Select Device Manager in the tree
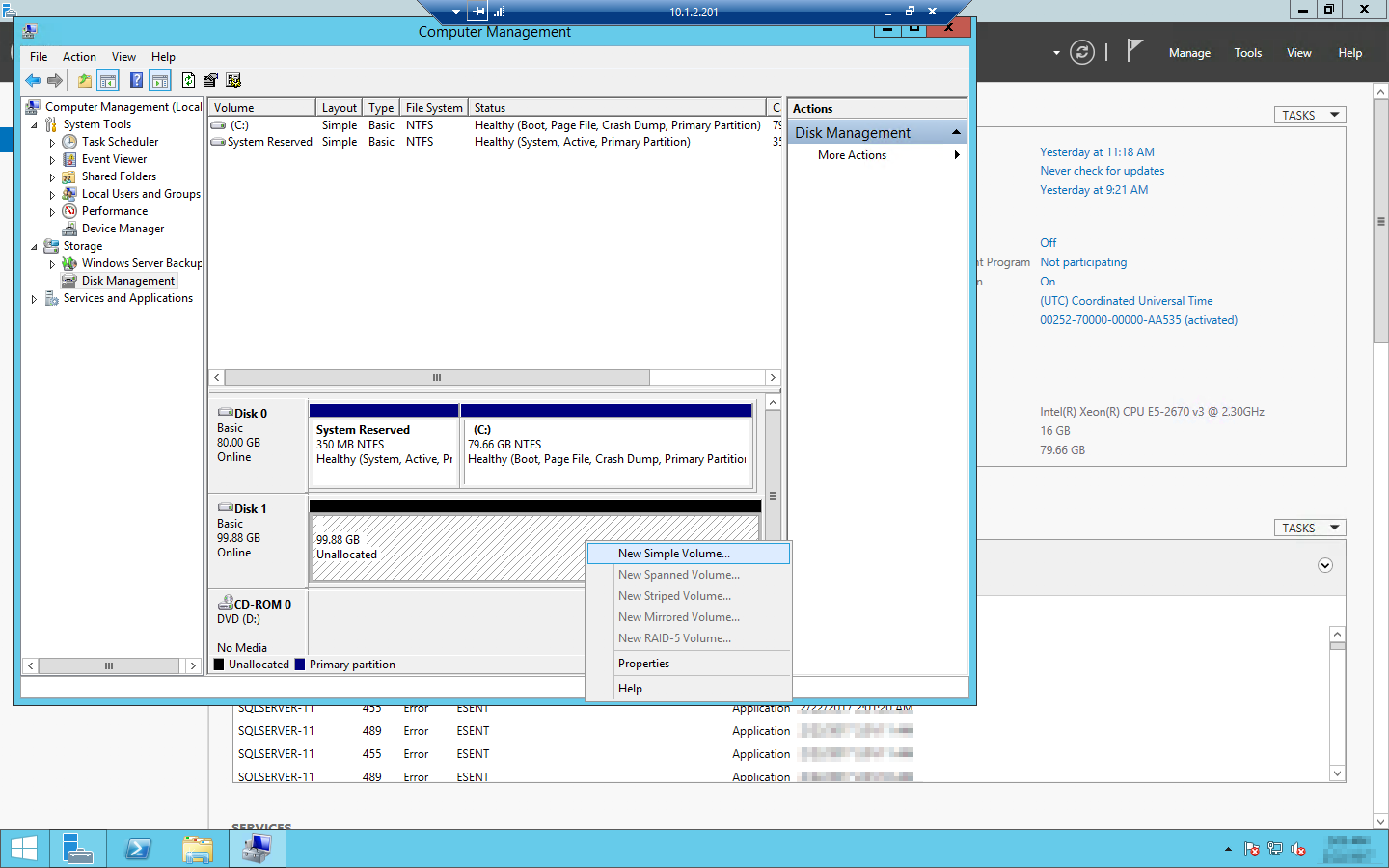This screenshot has width=1389, height=868. click(x=122, y=229)
